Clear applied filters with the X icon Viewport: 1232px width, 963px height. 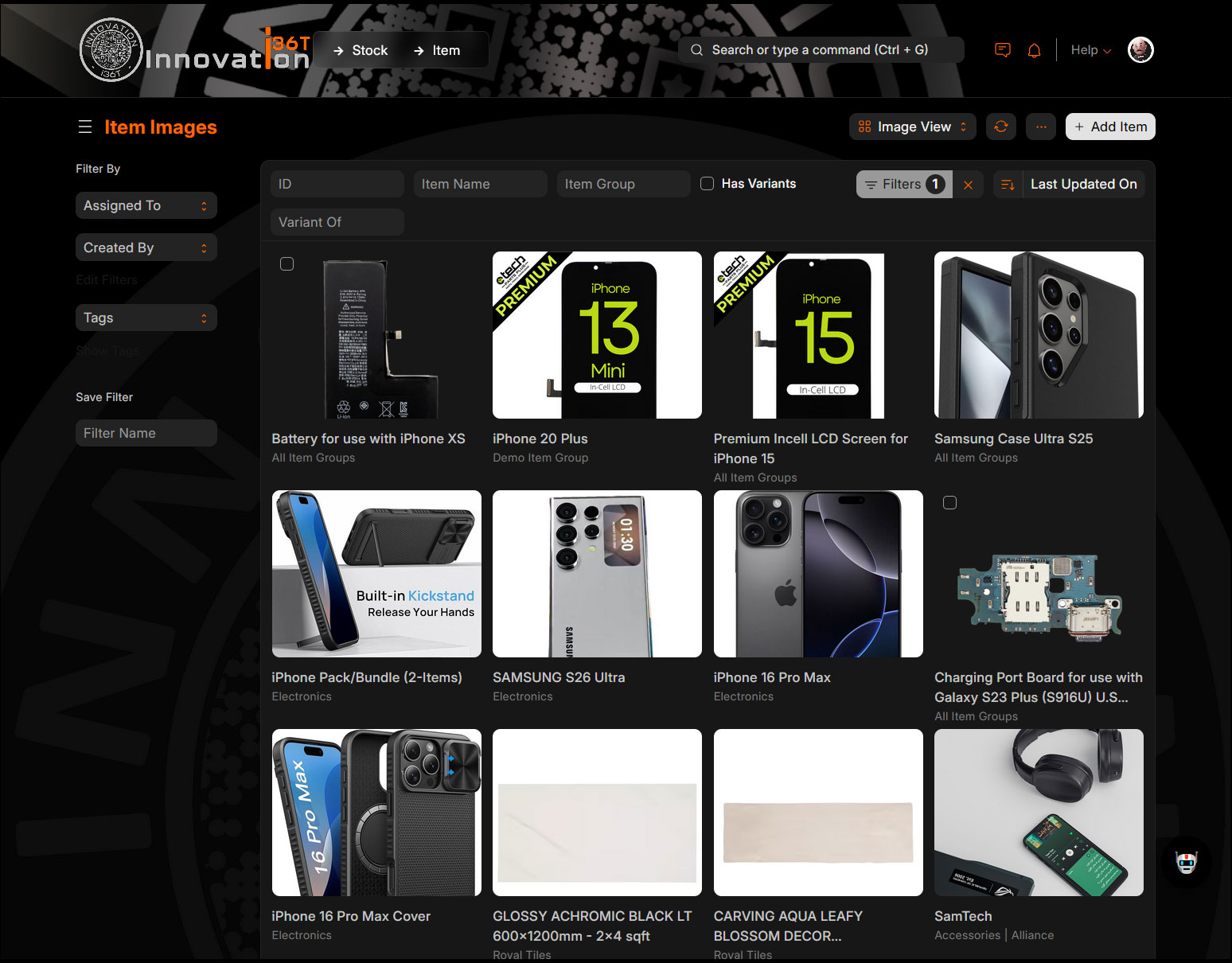[968, 185]
